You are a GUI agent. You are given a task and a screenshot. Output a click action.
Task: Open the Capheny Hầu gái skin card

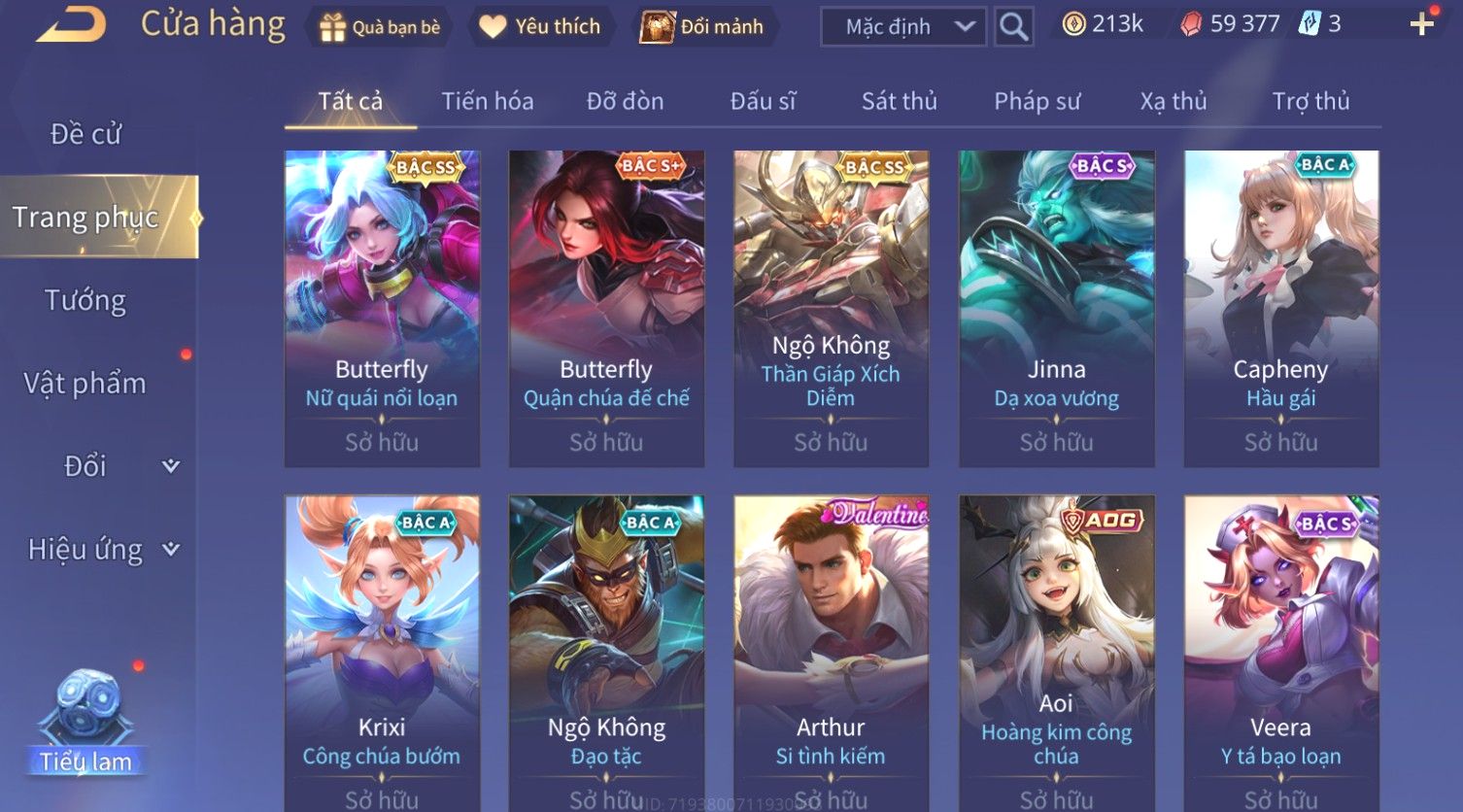(1281, 309)
